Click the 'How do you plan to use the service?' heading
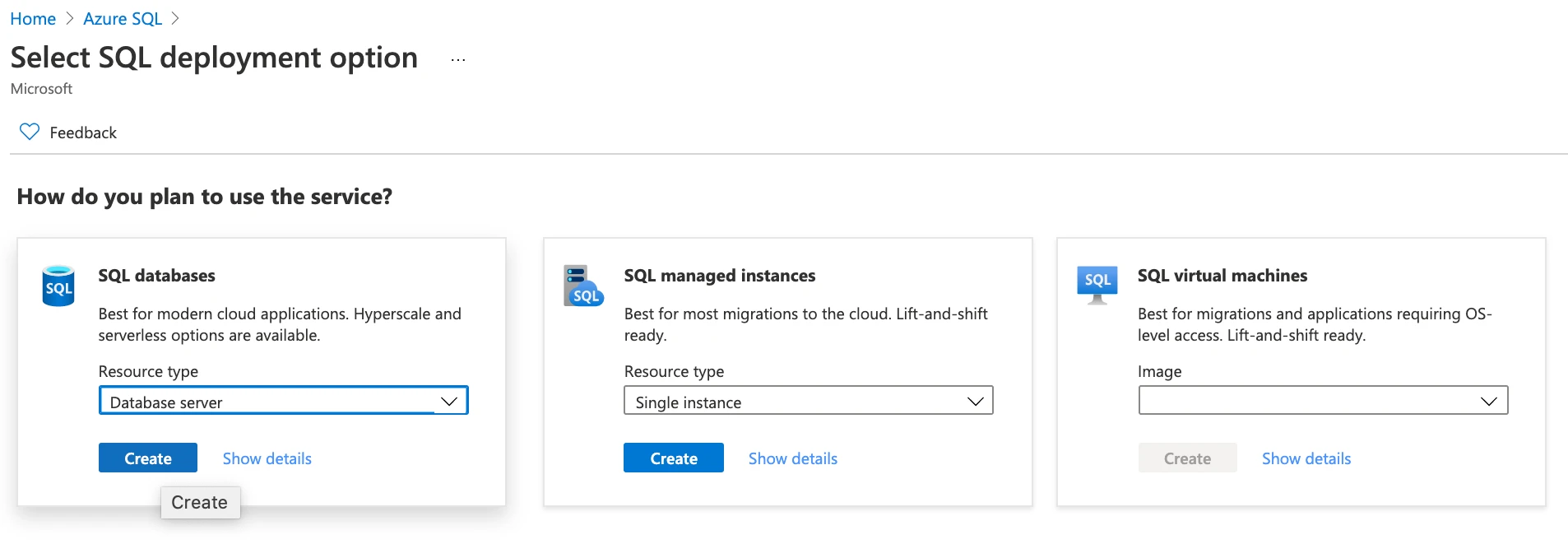This screenshot has width=1568, height=544. [x=205, y=197]
